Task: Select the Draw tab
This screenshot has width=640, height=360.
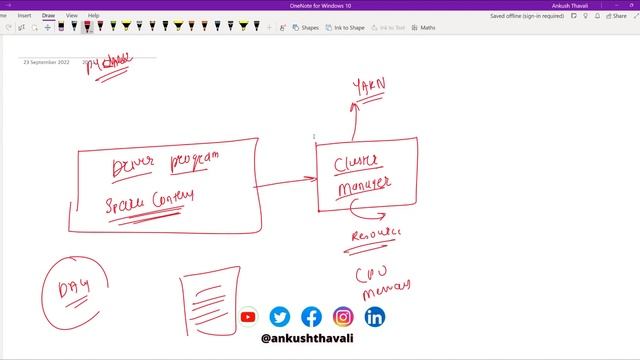Action: pos(48,16)
